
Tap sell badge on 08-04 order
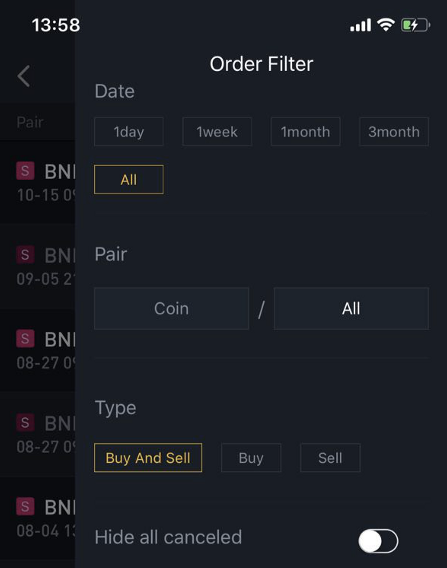click(x=25, y=506)
